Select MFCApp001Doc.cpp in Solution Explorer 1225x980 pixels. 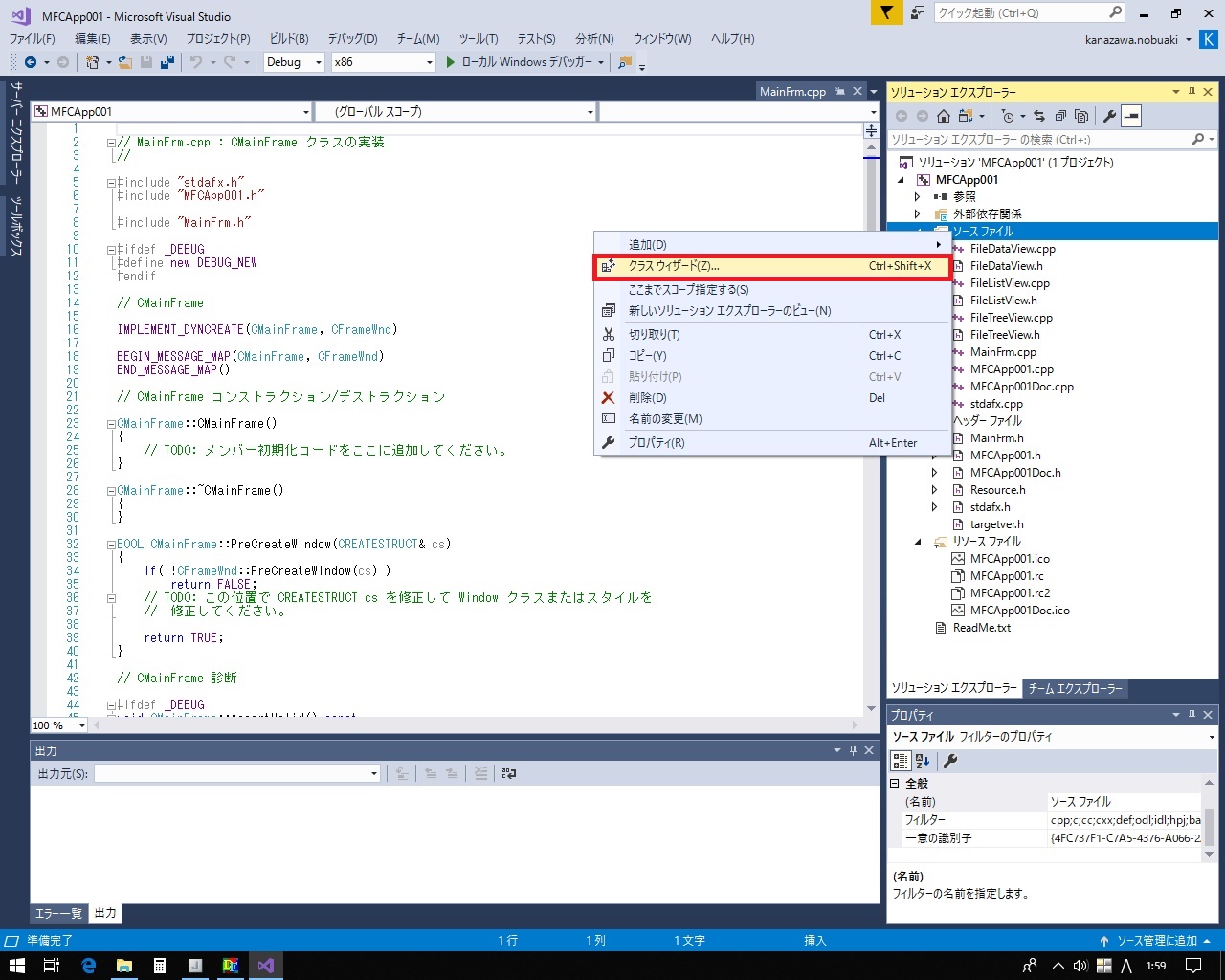click(x=1021, y=387)
